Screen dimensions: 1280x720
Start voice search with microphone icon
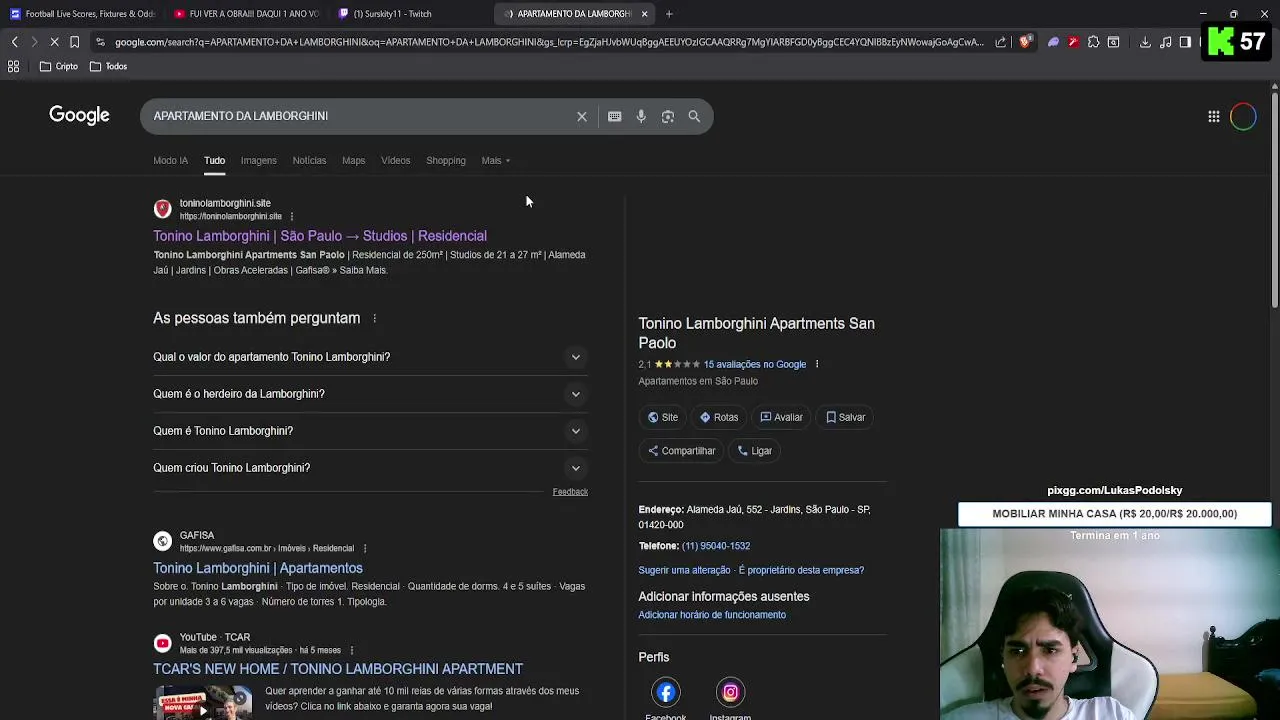click(641, 116)
